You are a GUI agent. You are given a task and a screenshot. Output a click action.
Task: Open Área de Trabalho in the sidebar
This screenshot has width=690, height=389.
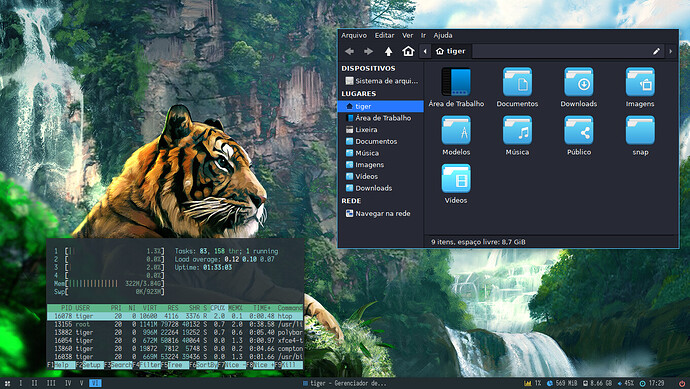381,118
